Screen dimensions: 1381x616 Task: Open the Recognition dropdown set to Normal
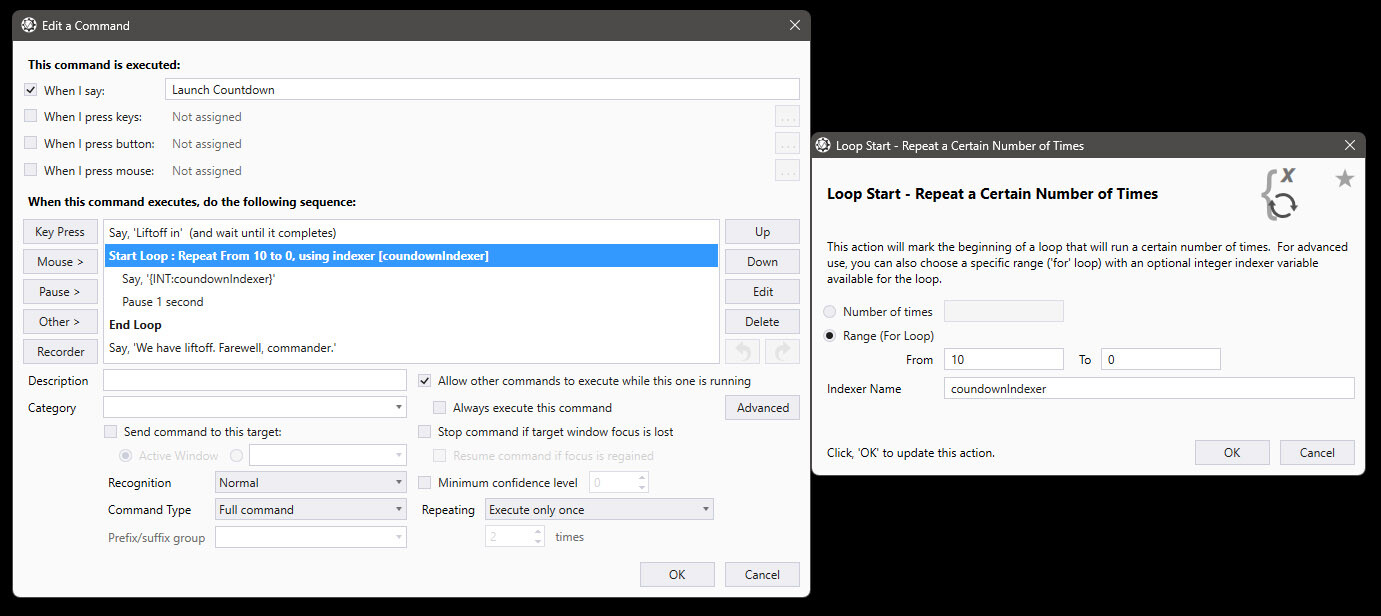tap(310, 482)
